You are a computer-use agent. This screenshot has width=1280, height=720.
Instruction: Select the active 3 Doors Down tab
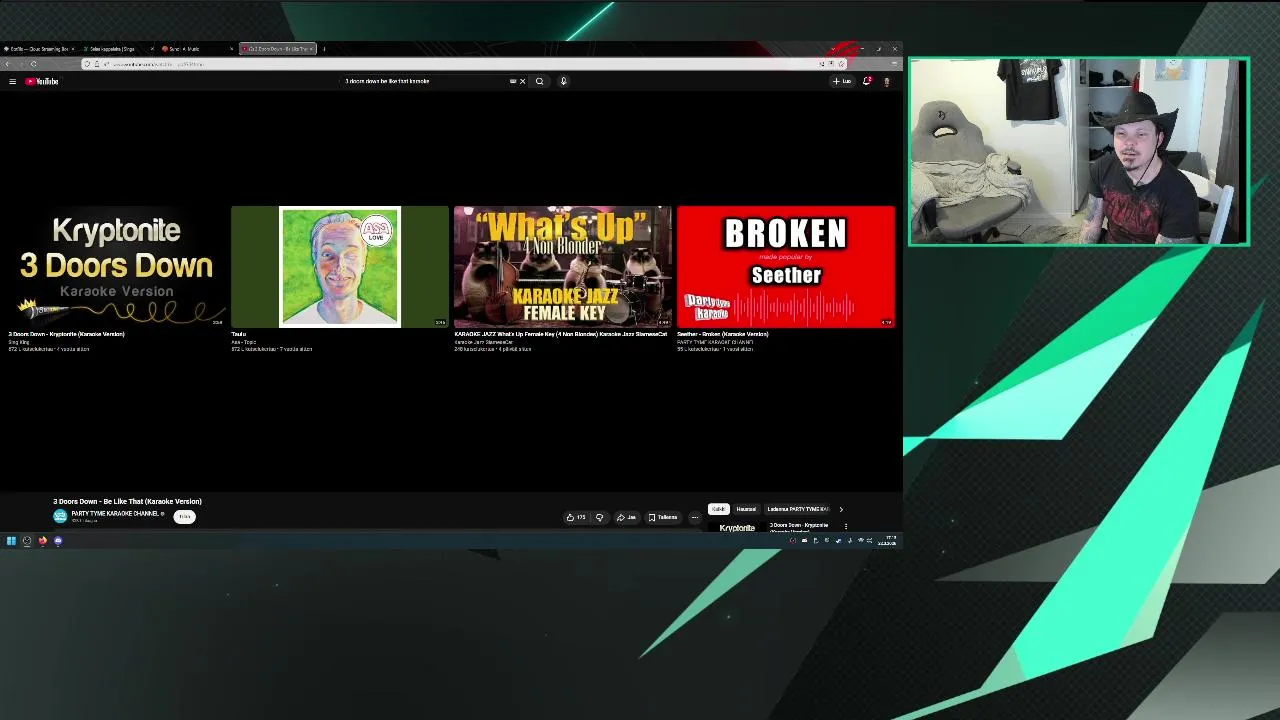[x=277, y=49]
